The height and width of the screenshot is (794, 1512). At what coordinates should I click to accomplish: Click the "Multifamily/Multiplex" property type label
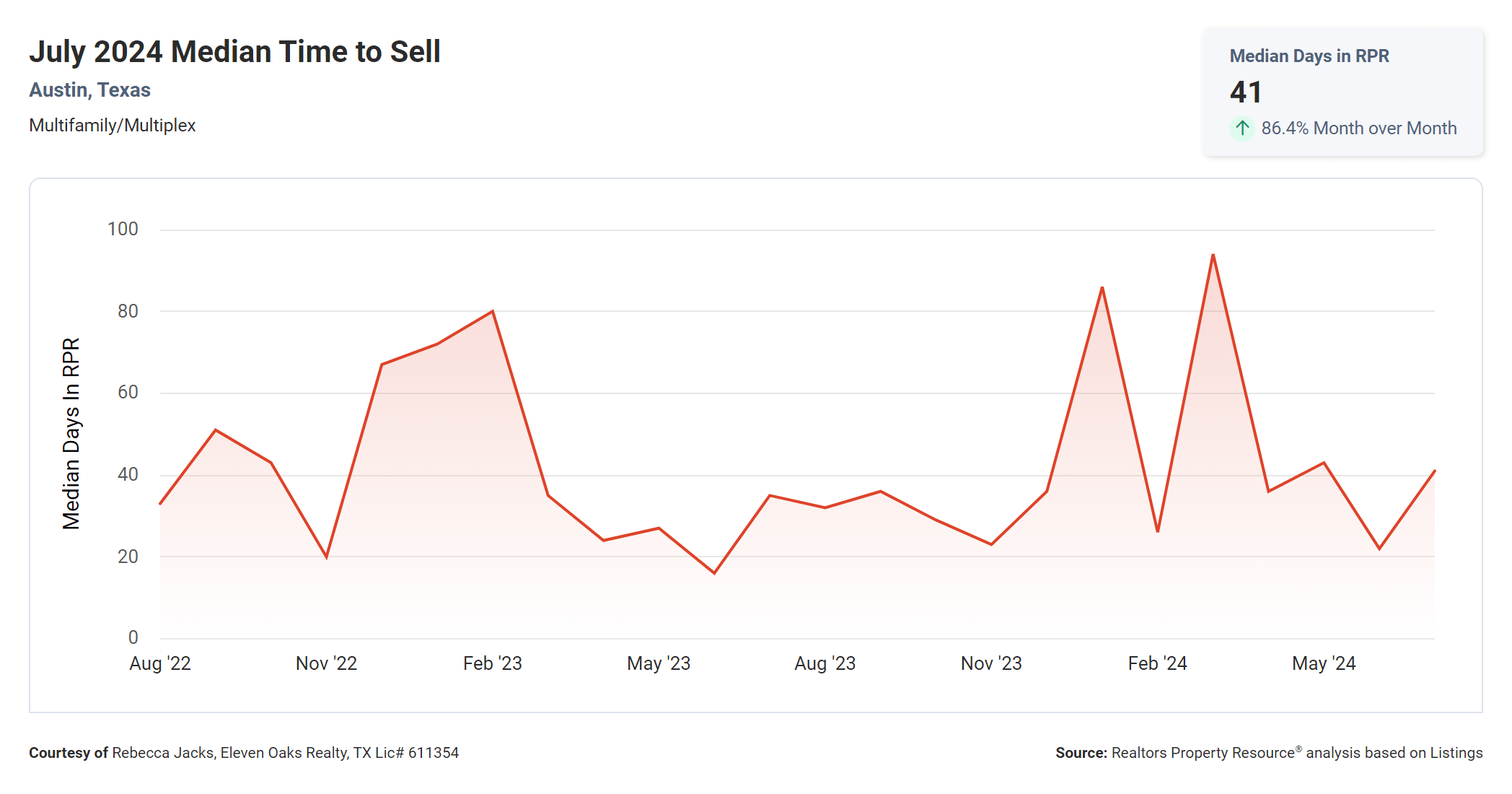[112, 126]
